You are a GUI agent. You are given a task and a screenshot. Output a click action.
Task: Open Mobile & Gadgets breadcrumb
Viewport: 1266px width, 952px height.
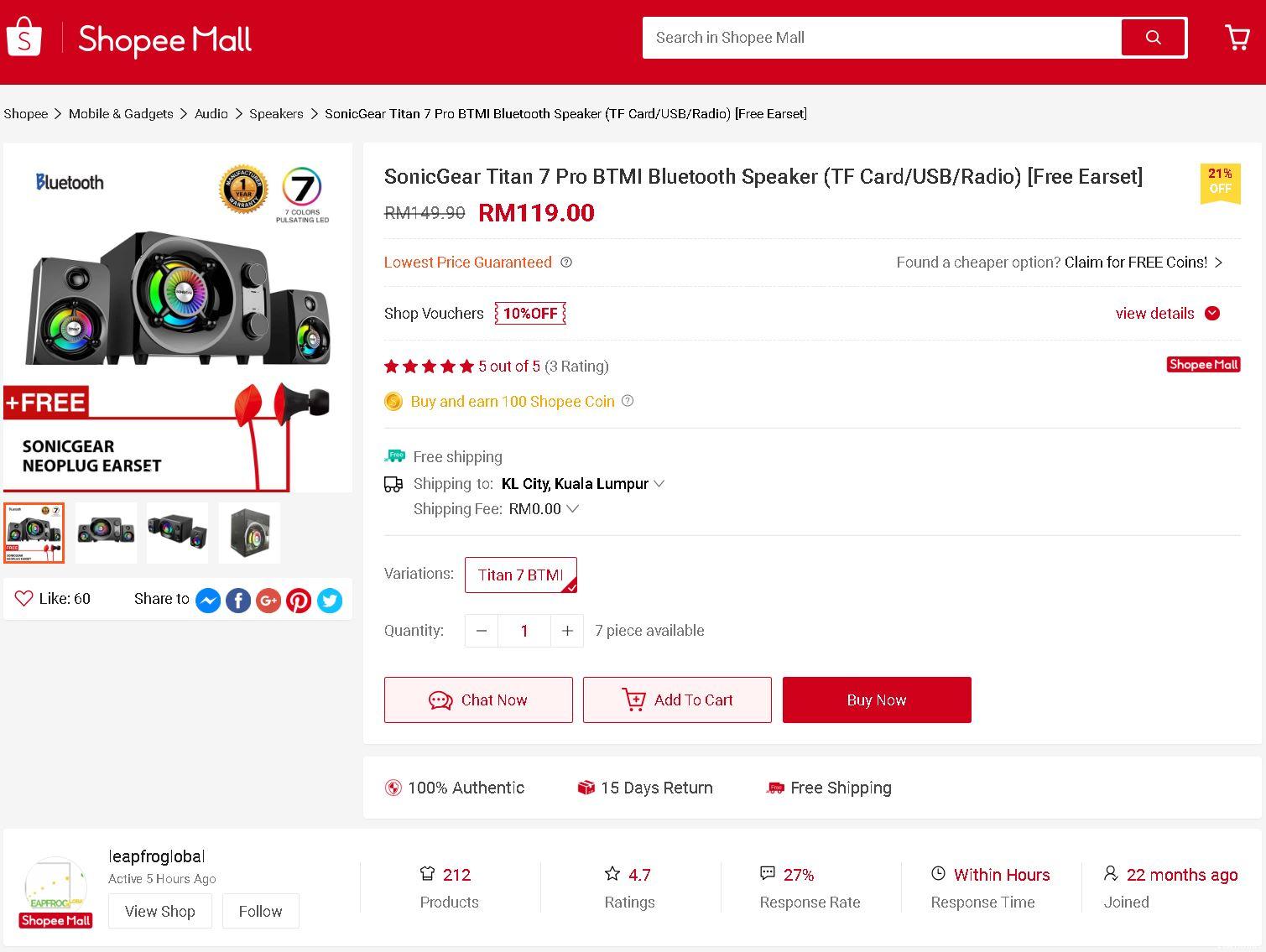(x=121, y=114)
